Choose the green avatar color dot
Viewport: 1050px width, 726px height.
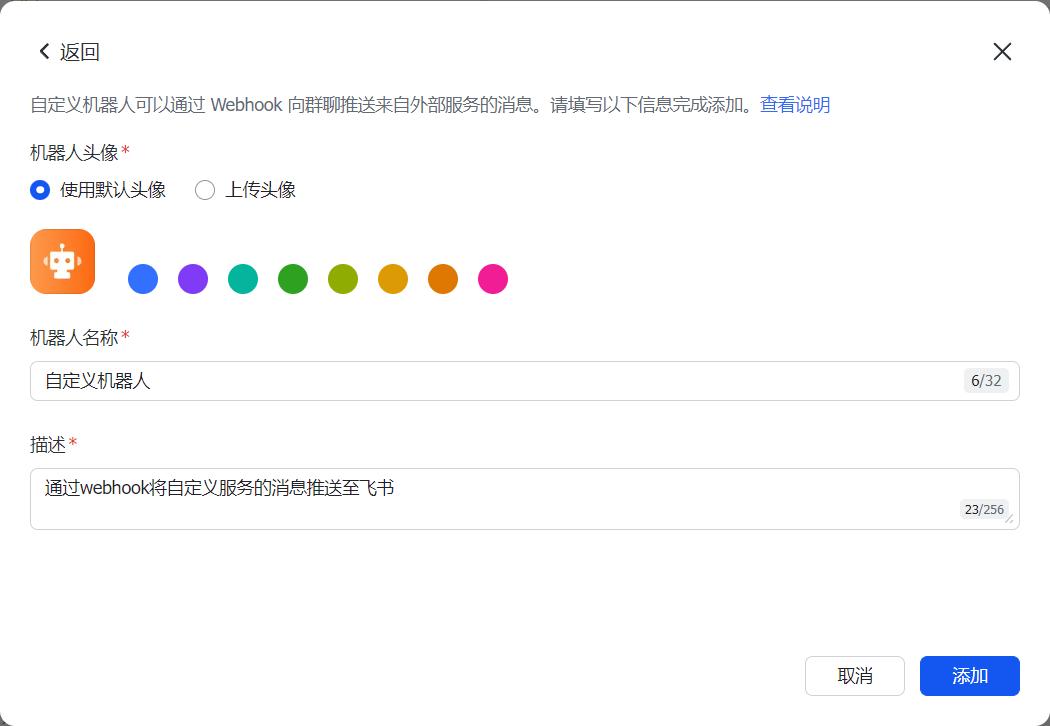pos(292,279)
